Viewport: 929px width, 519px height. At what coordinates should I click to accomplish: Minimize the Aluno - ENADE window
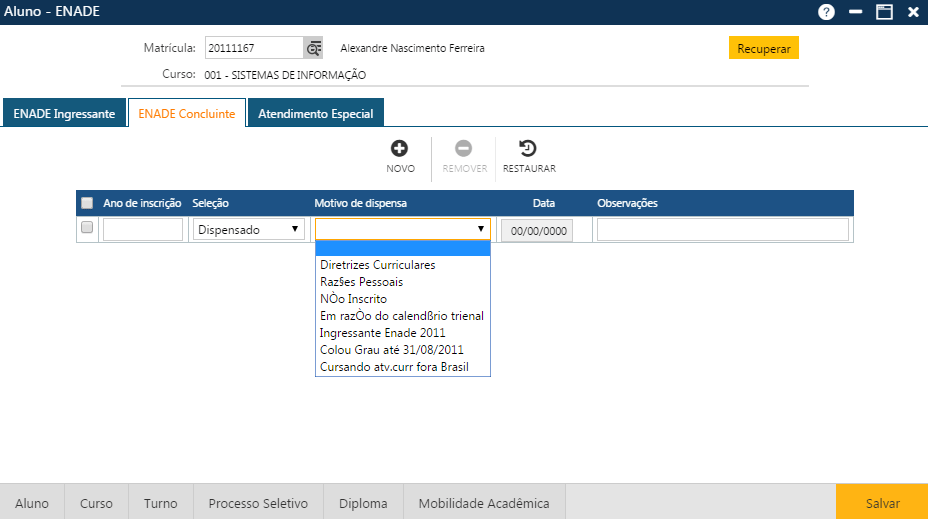point(855,12)
